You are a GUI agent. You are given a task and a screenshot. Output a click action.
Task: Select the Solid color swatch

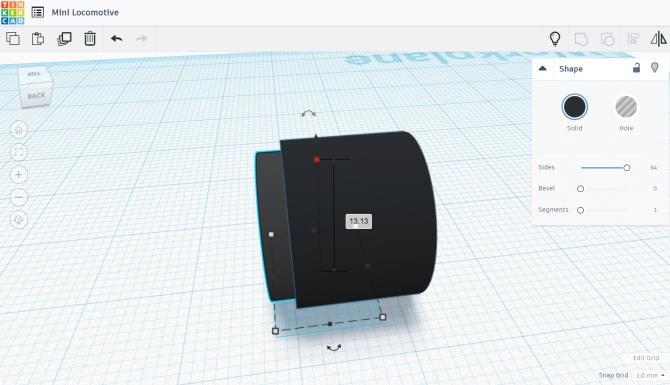click(x=574, y=107)
